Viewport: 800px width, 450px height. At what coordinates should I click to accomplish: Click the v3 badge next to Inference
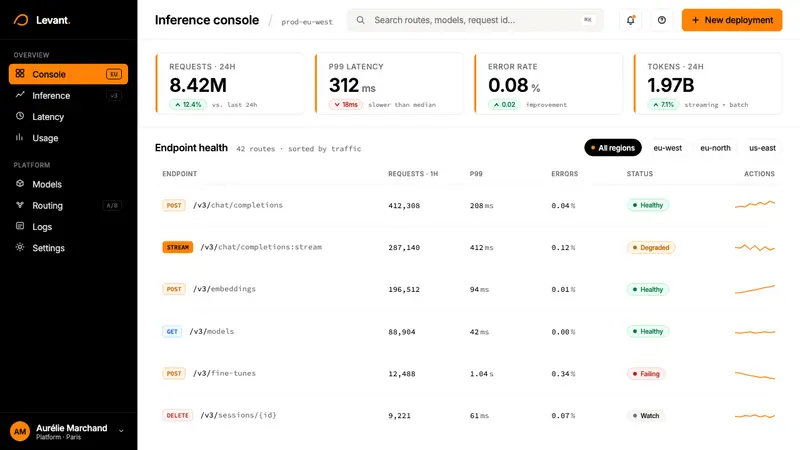click(114, 95)
